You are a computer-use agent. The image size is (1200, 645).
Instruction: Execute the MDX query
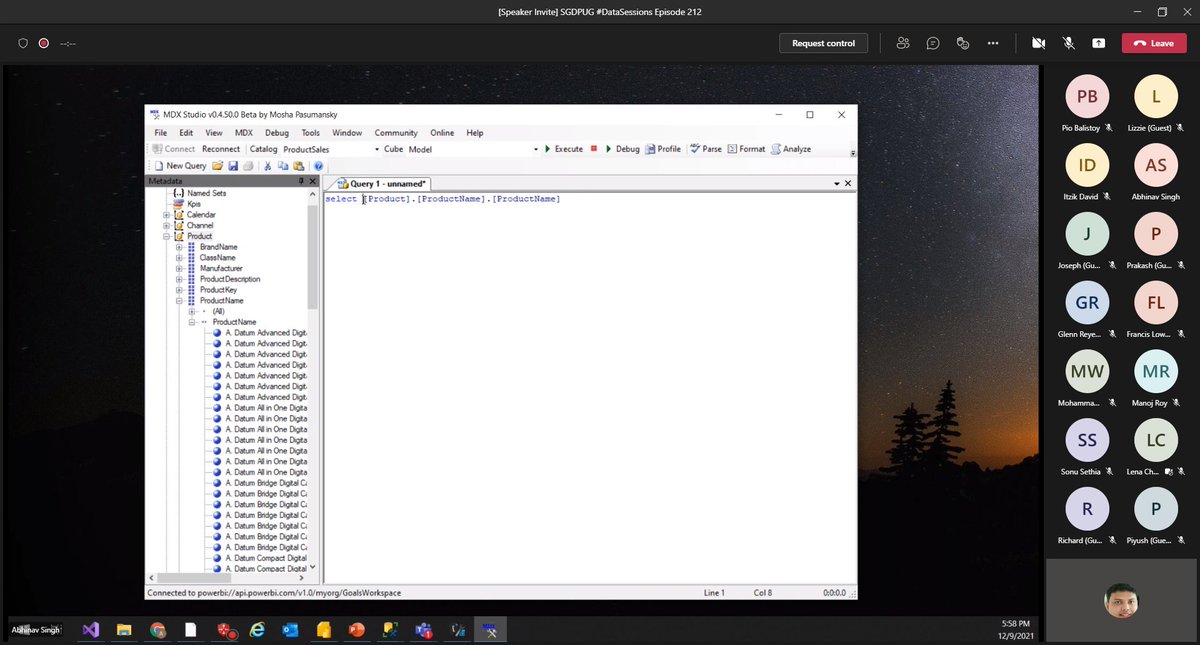coord(564,148)
